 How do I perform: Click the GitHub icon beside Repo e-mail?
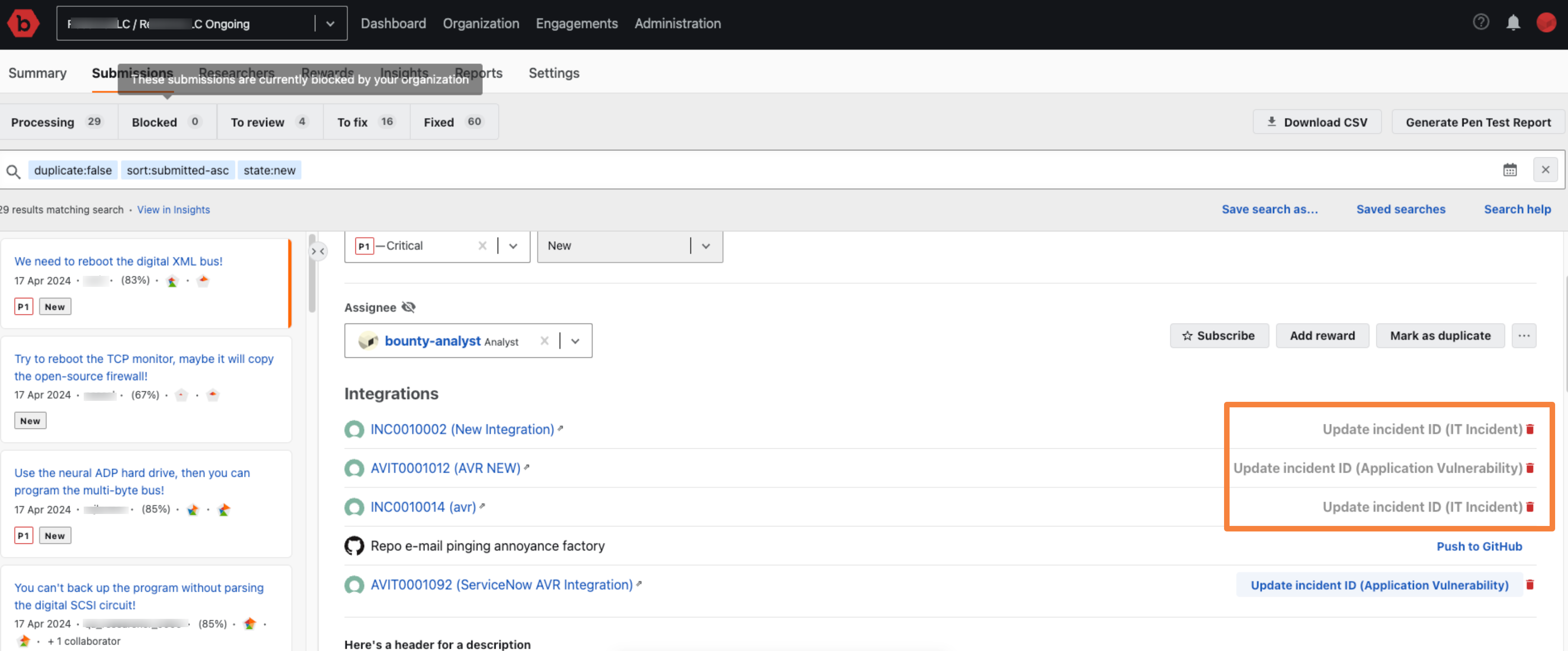tap(354, 546)
